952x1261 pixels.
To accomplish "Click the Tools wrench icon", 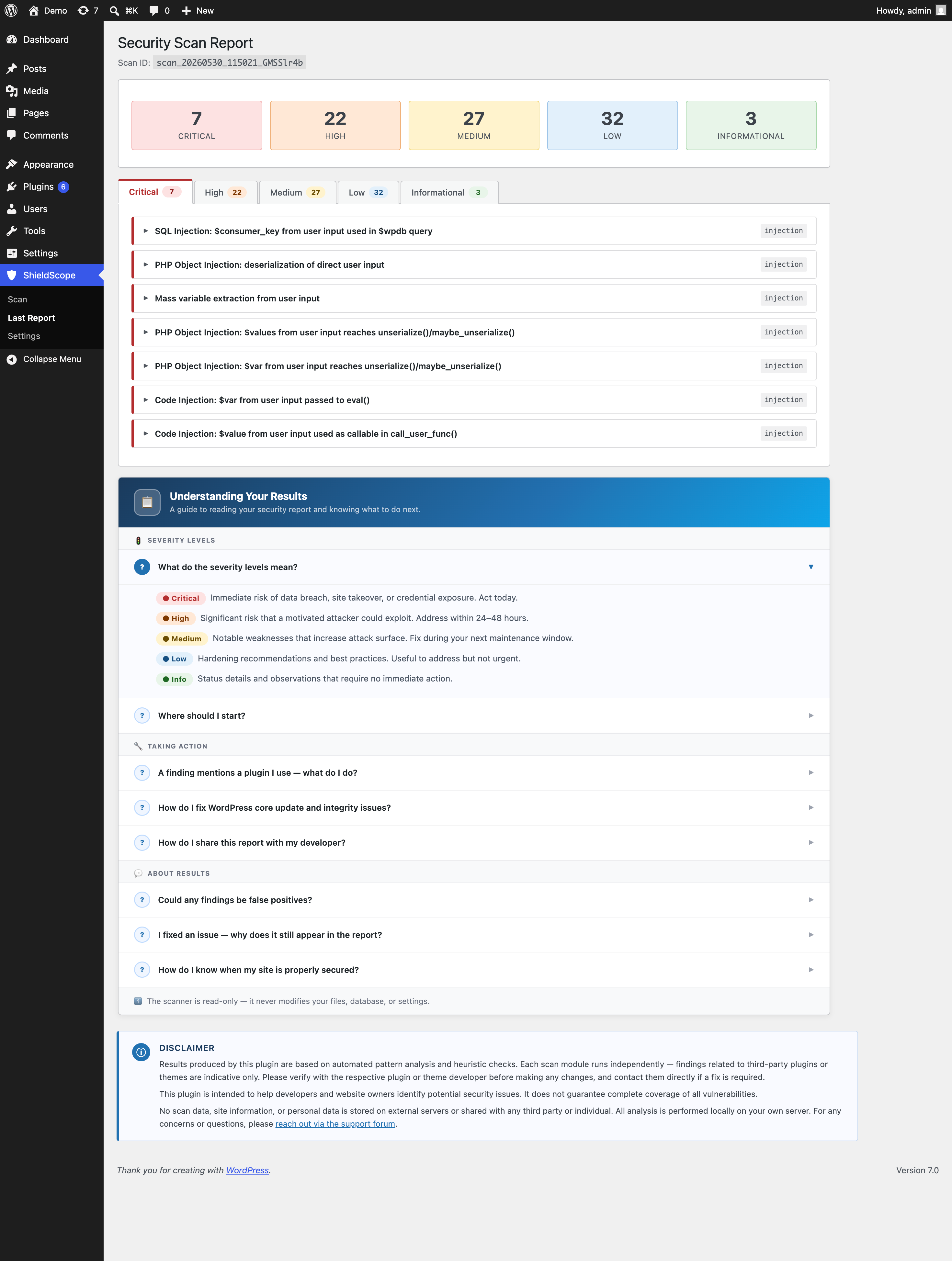I will click(12, 231).
